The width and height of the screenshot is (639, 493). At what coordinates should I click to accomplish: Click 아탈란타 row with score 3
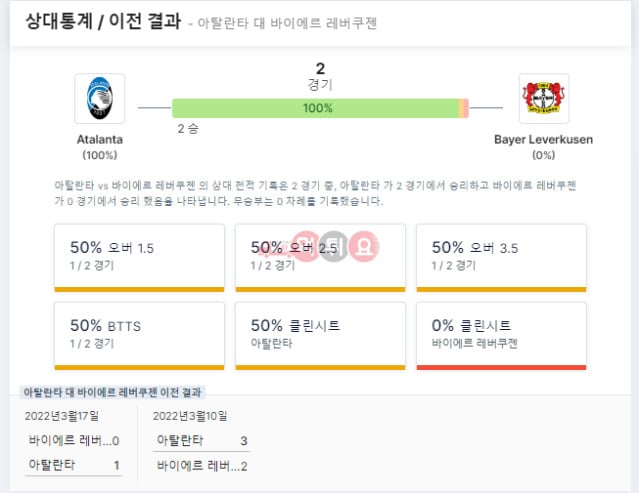[201, 440]
